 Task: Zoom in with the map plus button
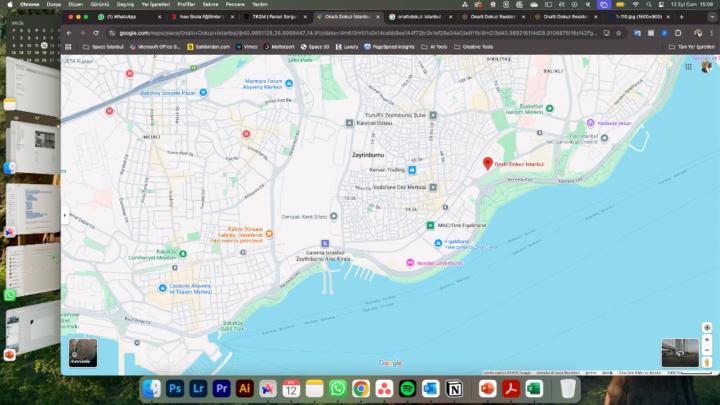click(x=707, y=338)
